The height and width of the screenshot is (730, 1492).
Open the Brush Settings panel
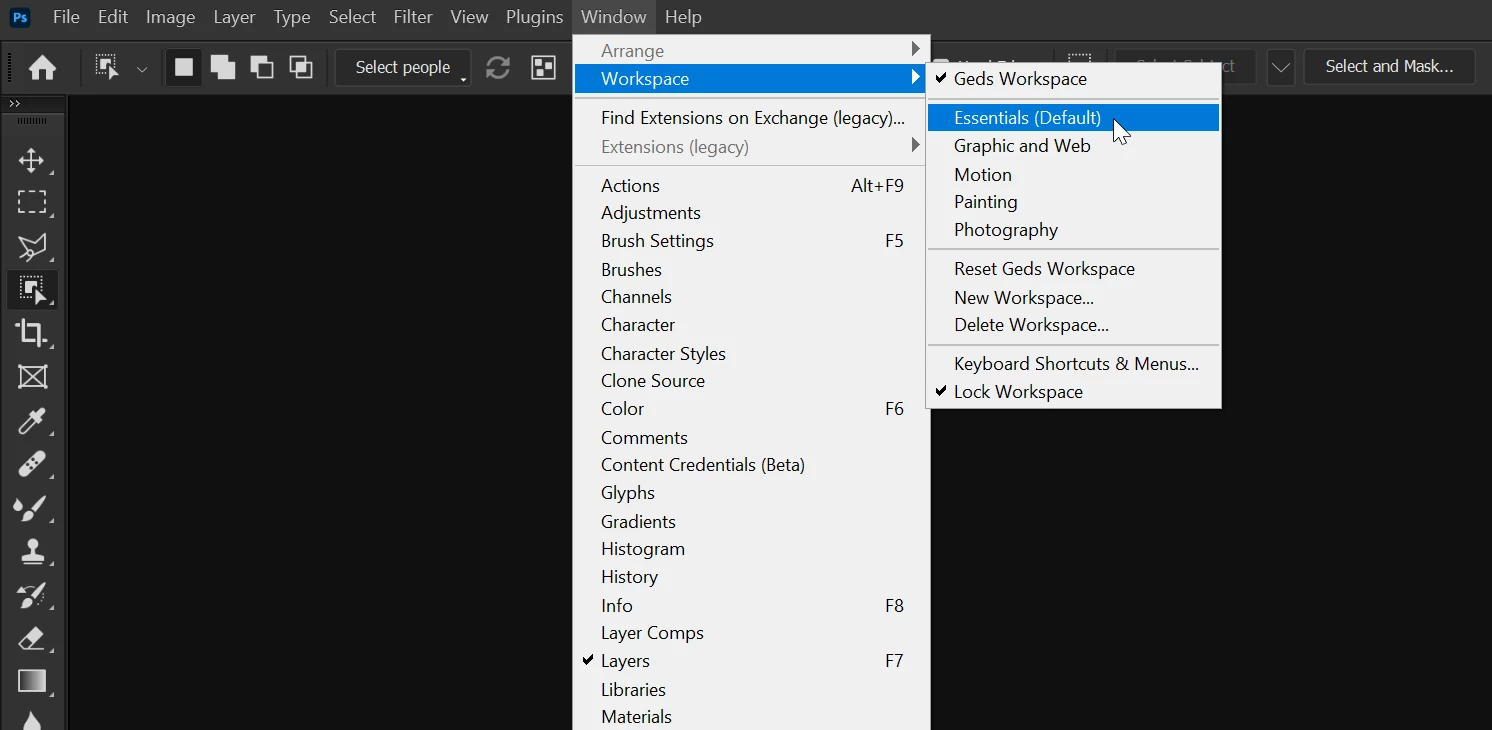pos(751,241)
